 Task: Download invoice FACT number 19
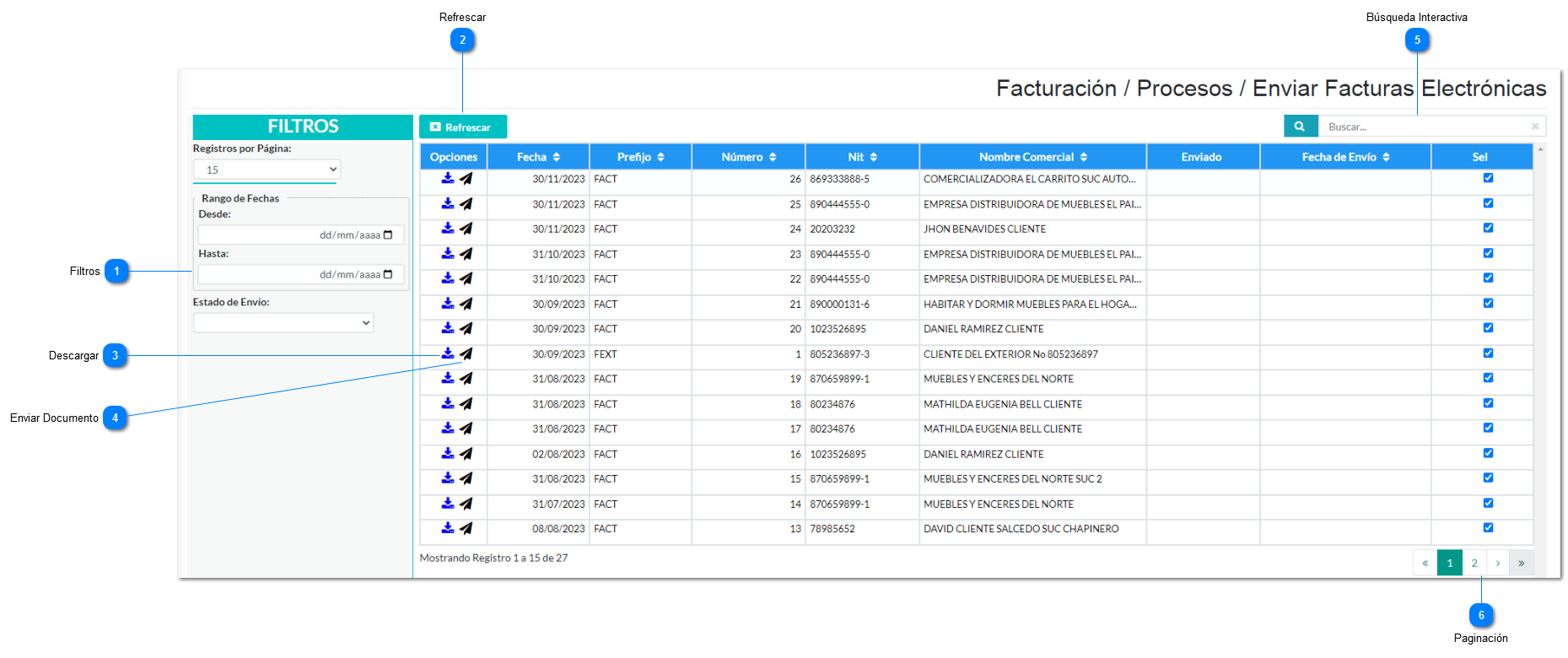tap(448, 379)
